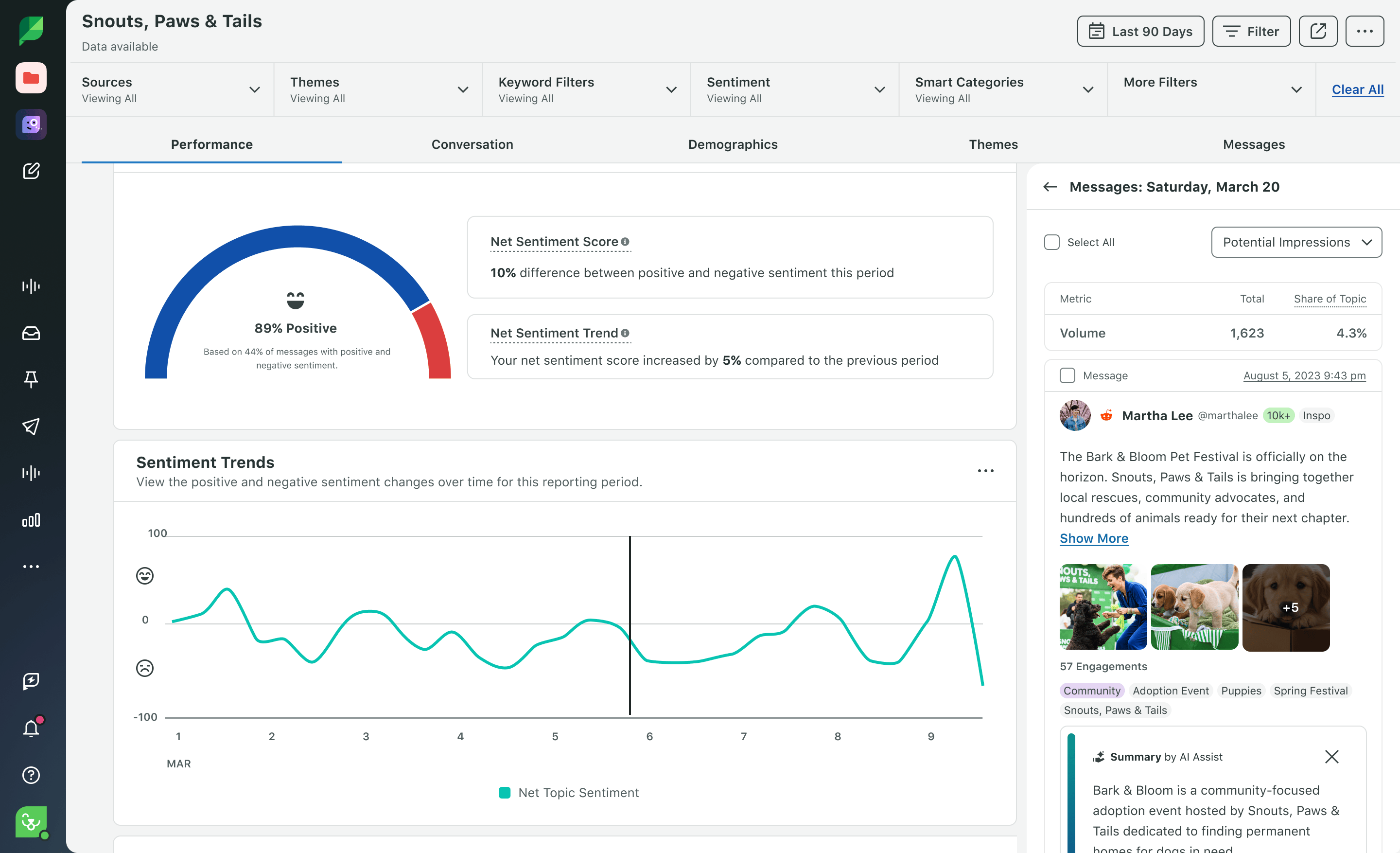
Task: Select the Listening waveform icon
Action: coord(31,286)
